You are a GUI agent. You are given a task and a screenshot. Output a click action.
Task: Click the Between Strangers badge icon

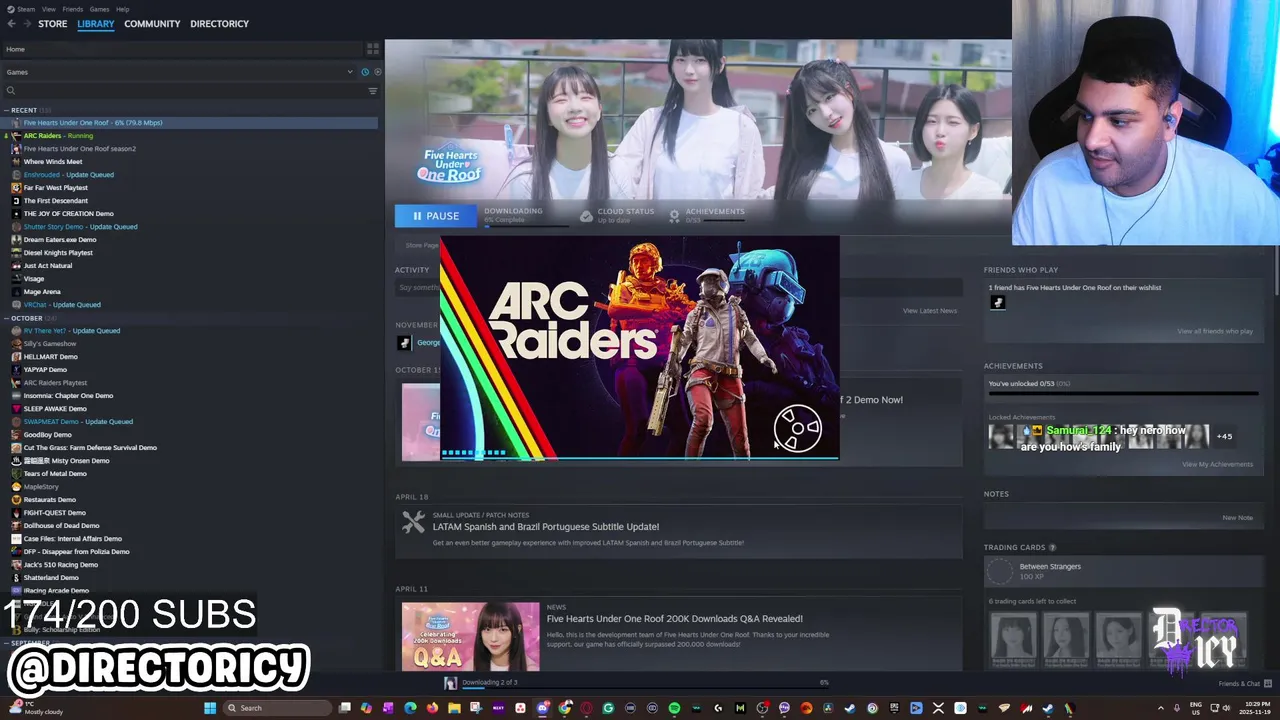pos(1000,571)
